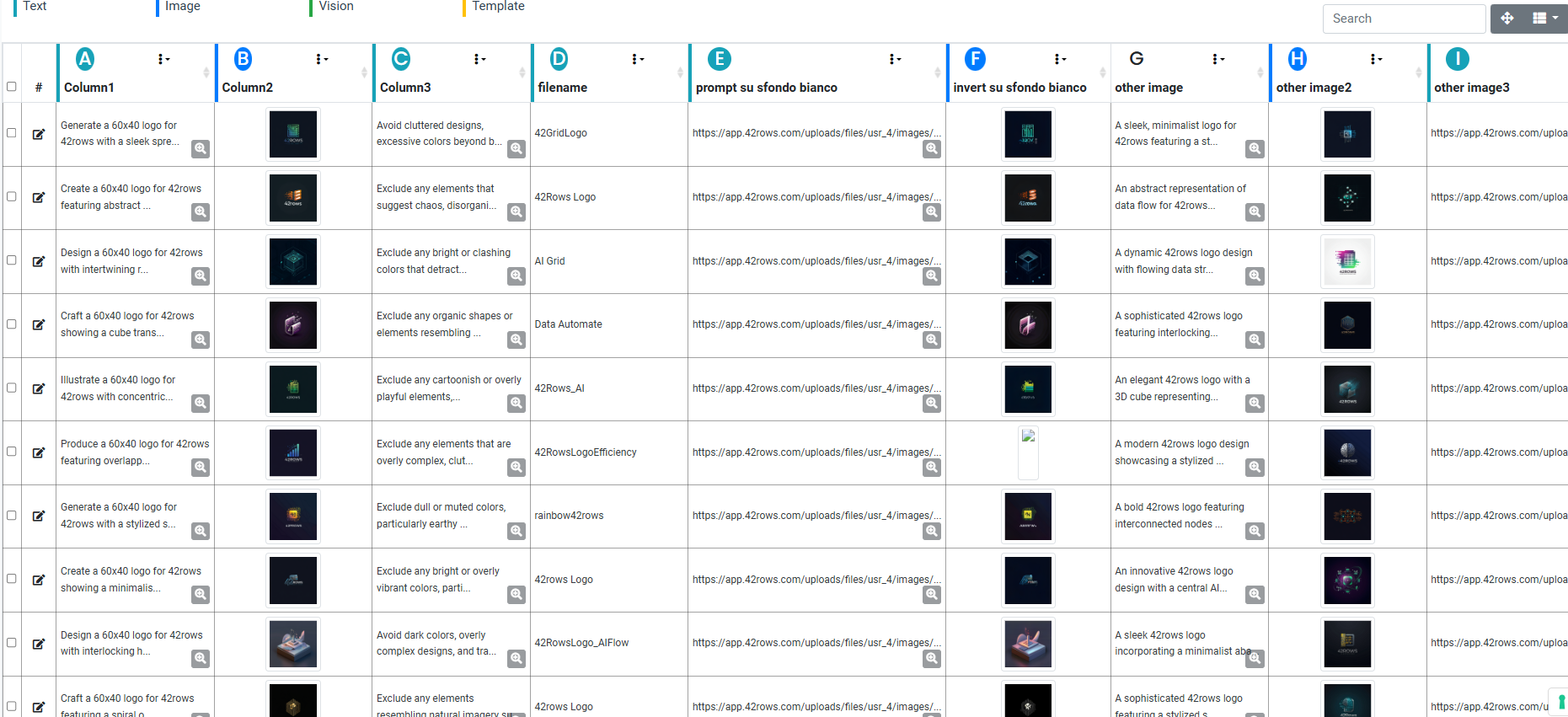
Task: Magnify 'Generate a 60x40 logo for 42rows with a sleek' cell
Action: click(x=201, y=148)
